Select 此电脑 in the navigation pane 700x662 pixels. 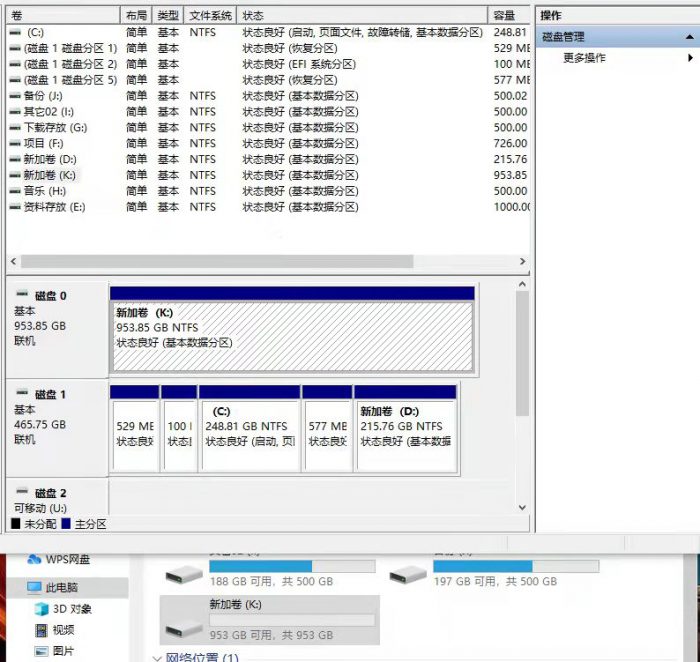[x=60, y=587]
